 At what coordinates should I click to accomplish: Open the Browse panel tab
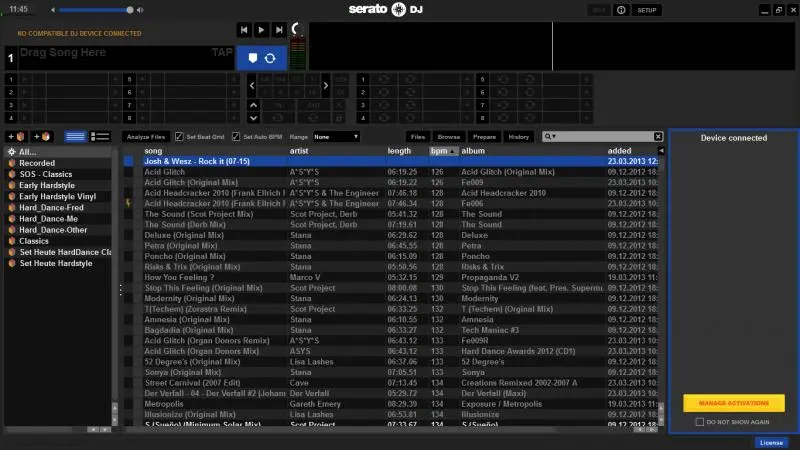[449, 136]
